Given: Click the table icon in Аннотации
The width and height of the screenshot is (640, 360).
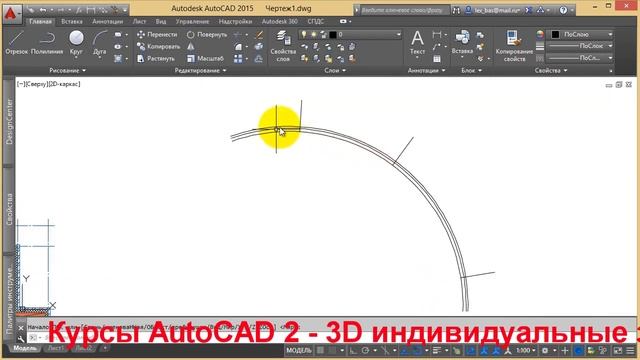Looking at the screenshot, I should point(437,59).
